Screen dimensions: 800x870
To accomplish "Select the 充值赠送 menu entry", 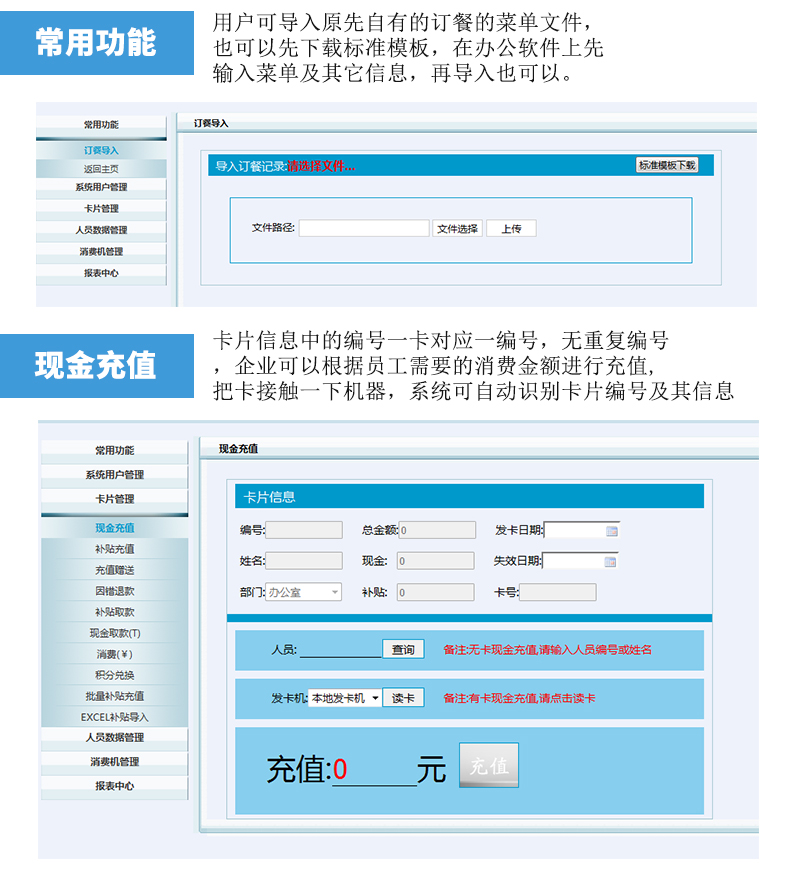I will point(115,570).
